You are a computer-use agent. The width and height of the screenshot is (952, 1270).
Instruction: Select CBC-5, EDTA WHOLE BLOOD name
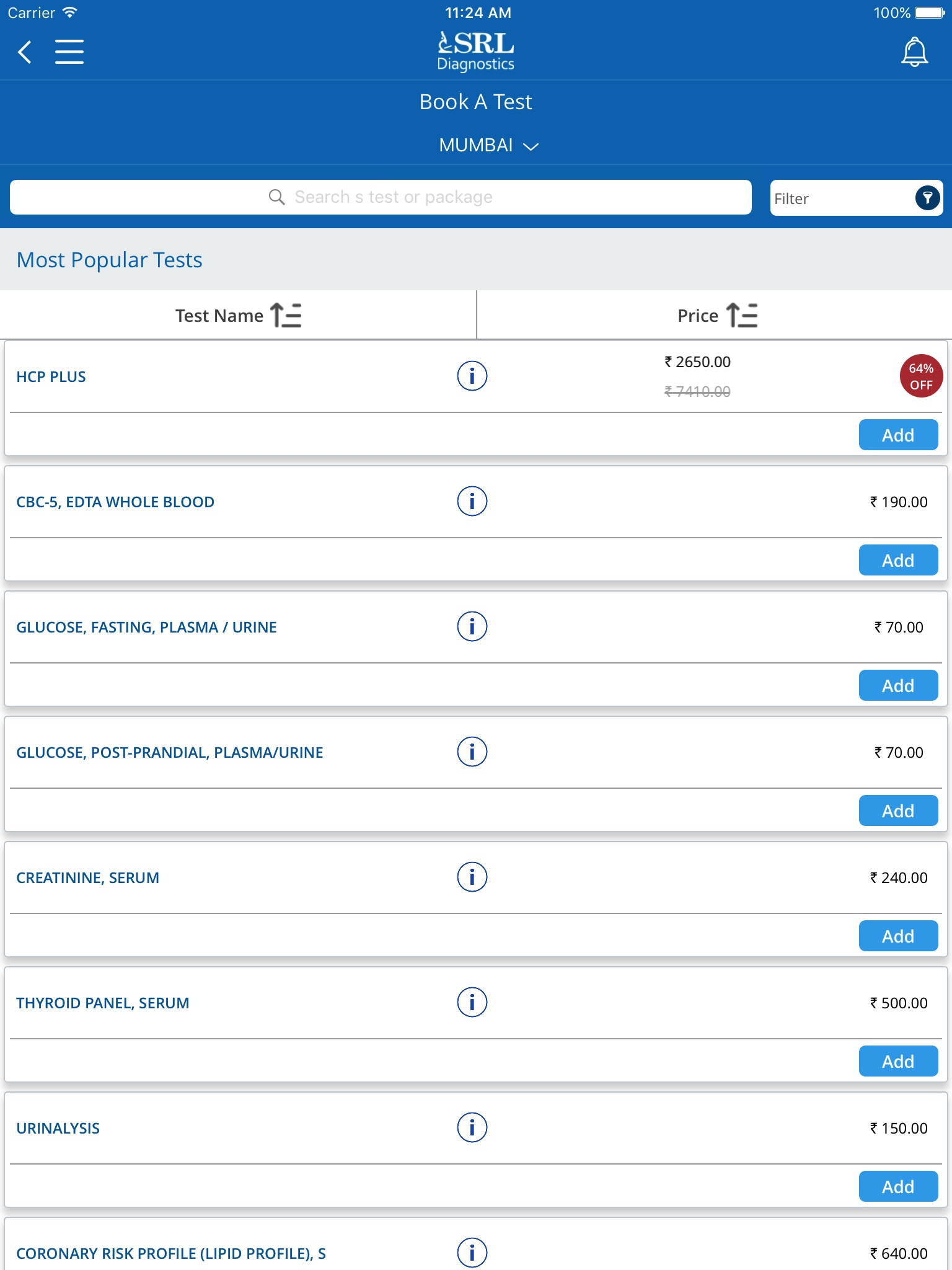pyautogui.click(x=115, y=502)
